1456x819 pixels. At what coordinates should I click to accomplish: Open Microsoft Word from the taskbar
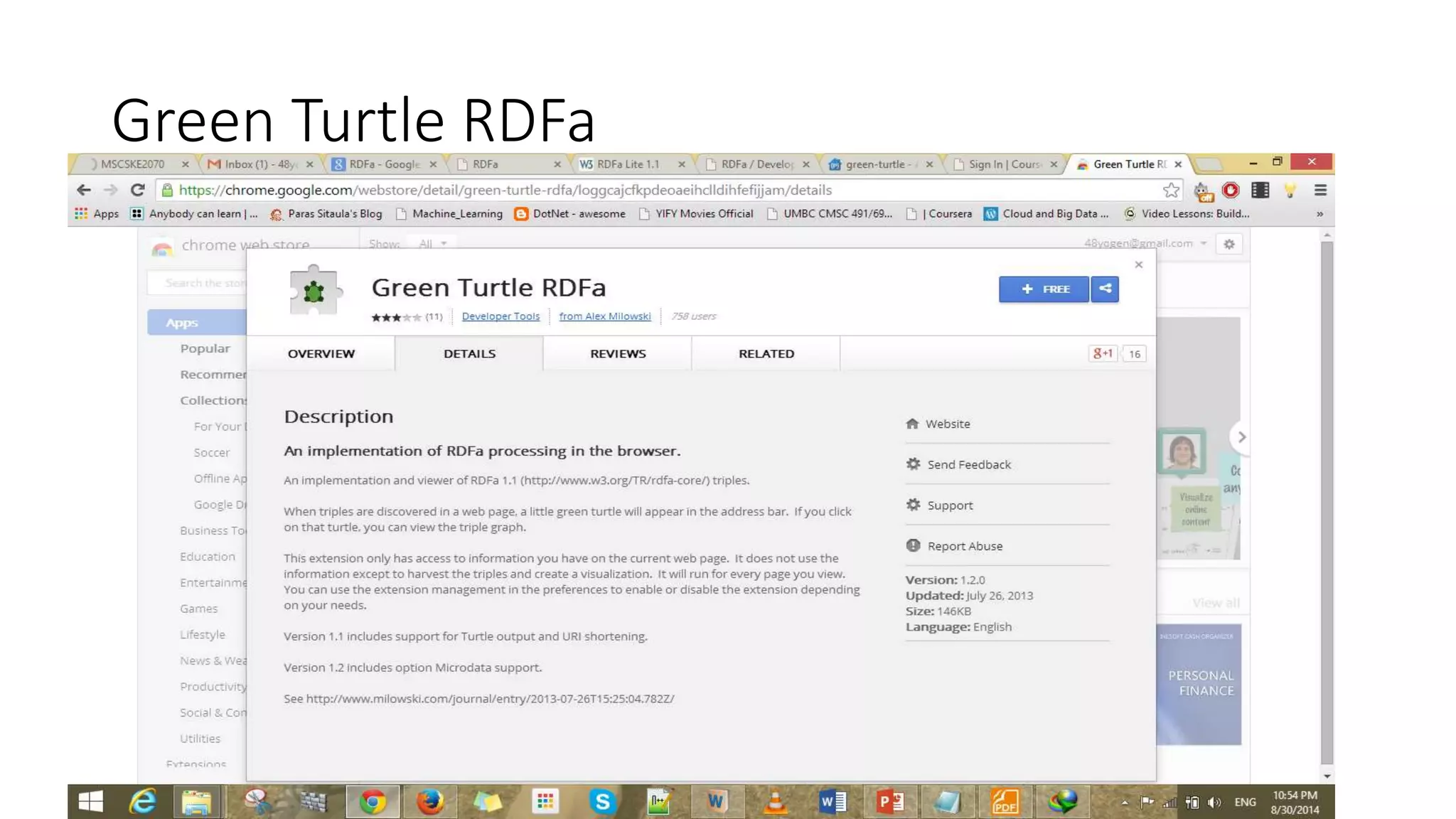833,802
